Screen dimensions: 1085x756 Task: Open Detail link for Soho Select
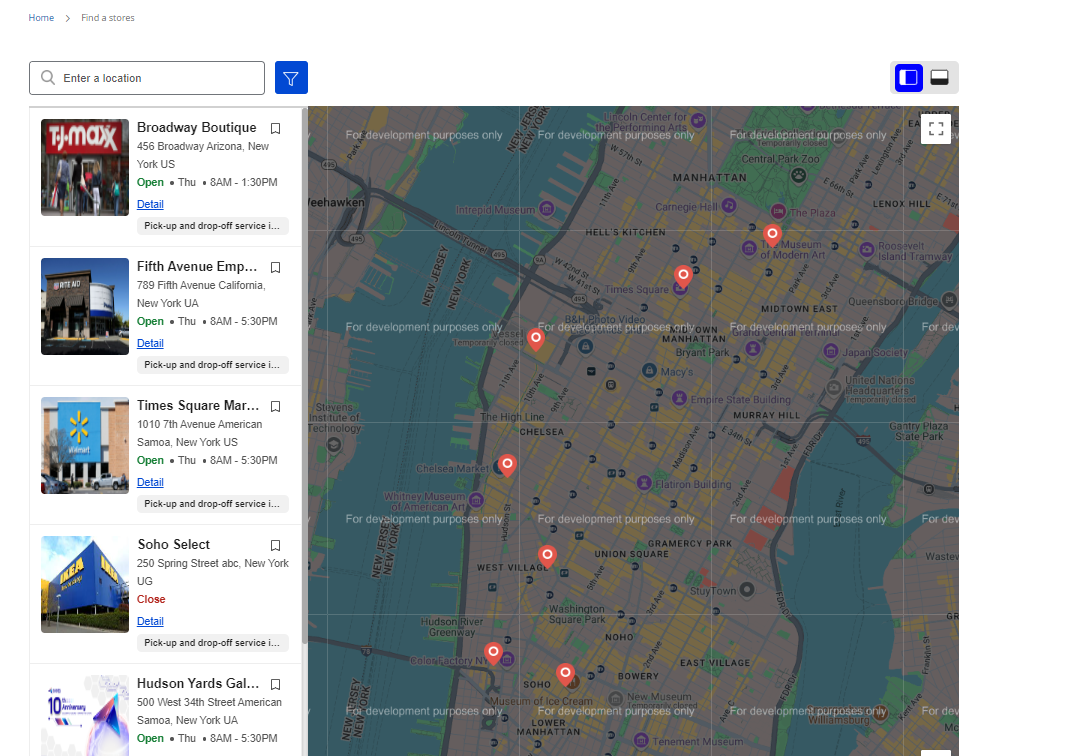pos(150,621)
